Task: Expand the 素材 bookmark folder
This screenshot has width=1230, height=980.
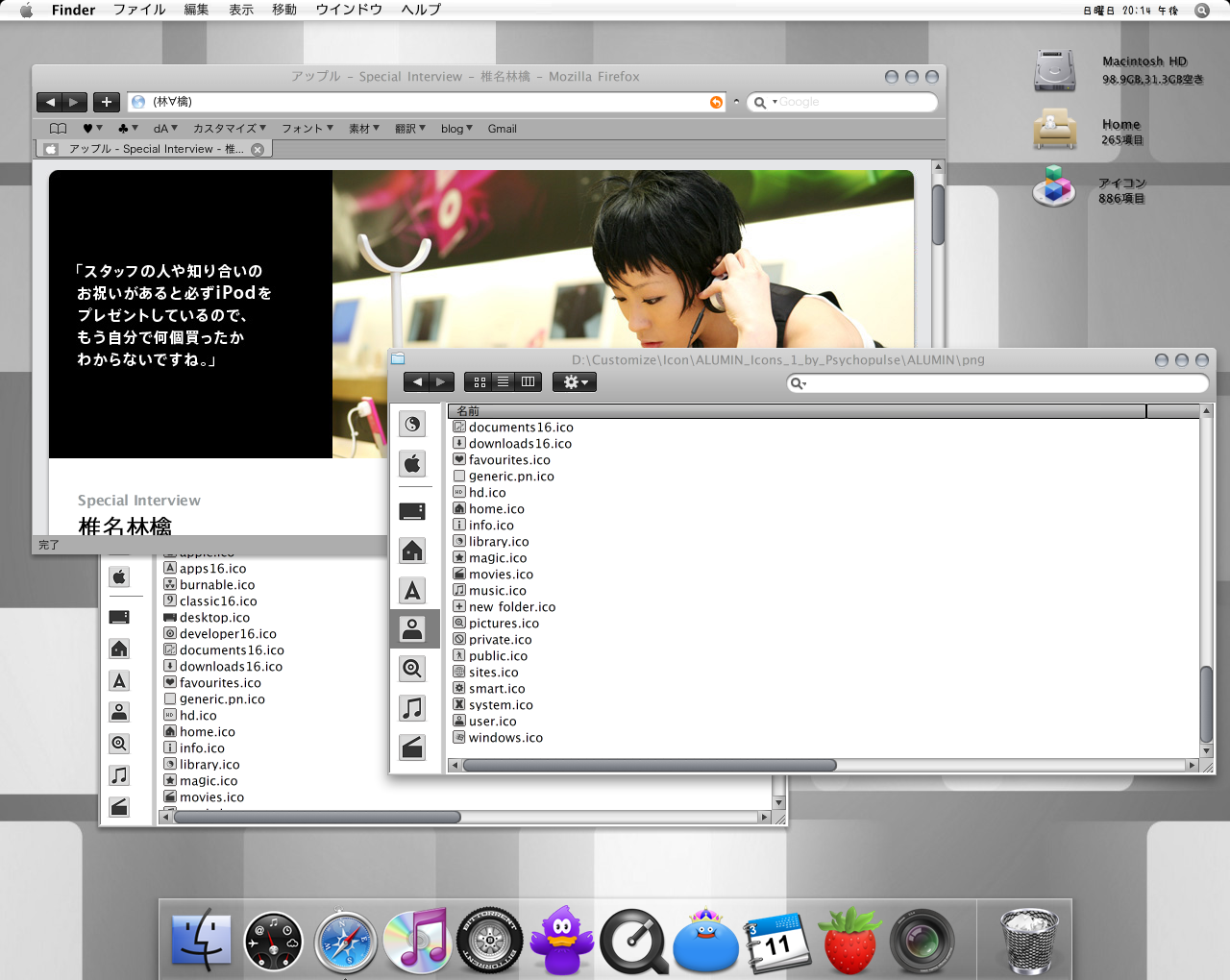Action: coord(364,129)
